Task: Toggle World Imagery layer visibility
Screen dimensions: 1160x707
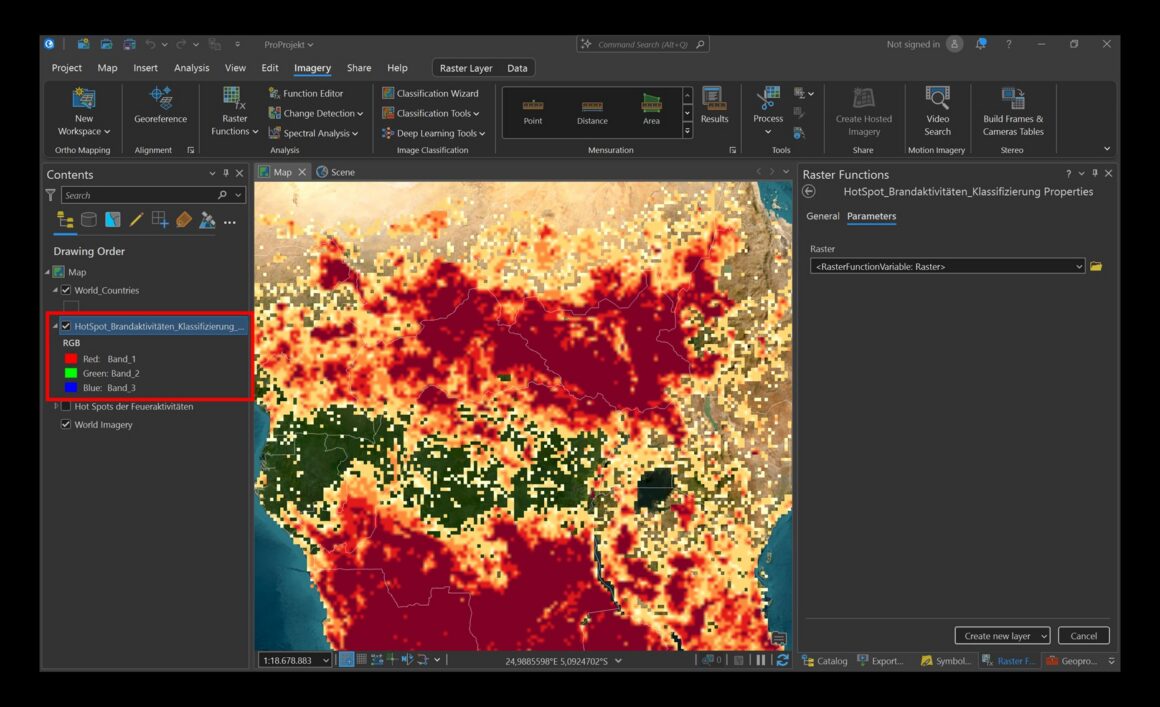Action: [x=66, y=425]
